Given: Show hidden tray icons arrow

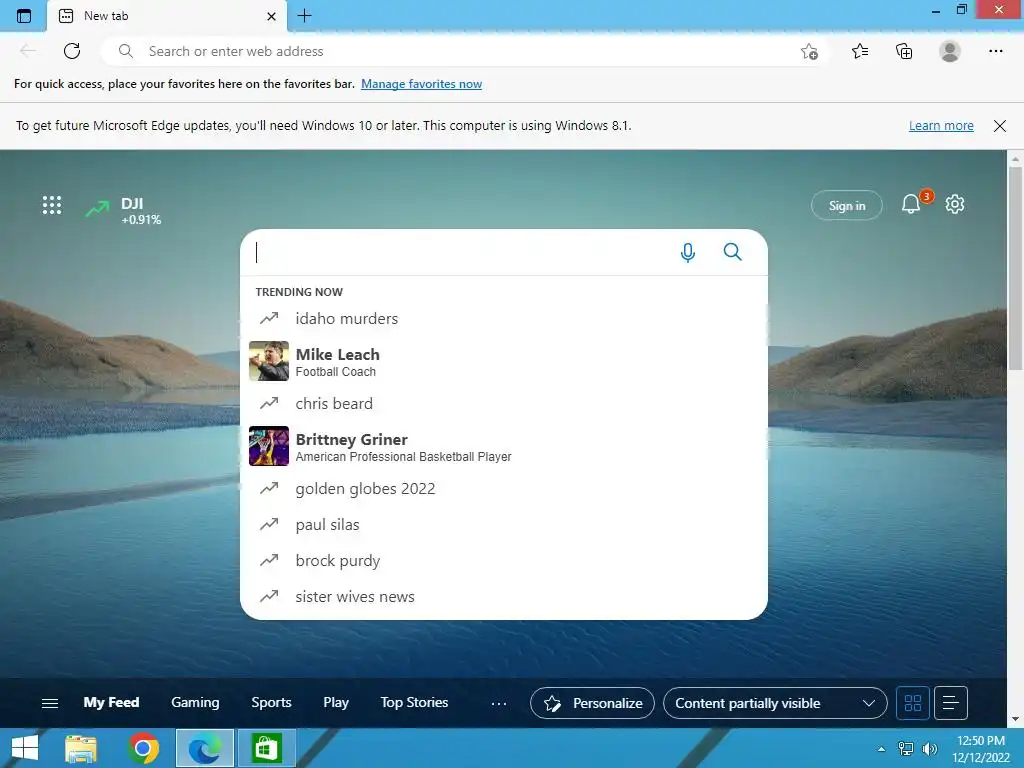Looking at the screenshot, I should tap(882, 749).
